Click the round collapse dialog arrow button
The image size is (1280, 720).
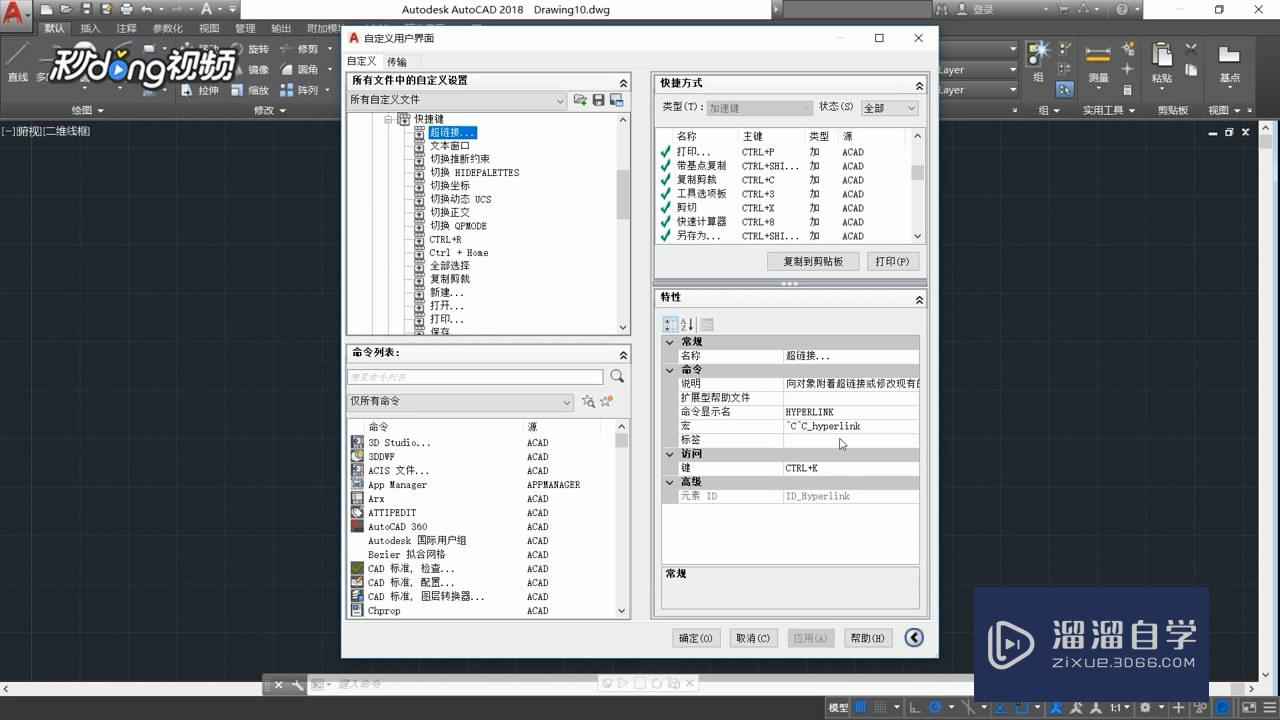[913, 638]
